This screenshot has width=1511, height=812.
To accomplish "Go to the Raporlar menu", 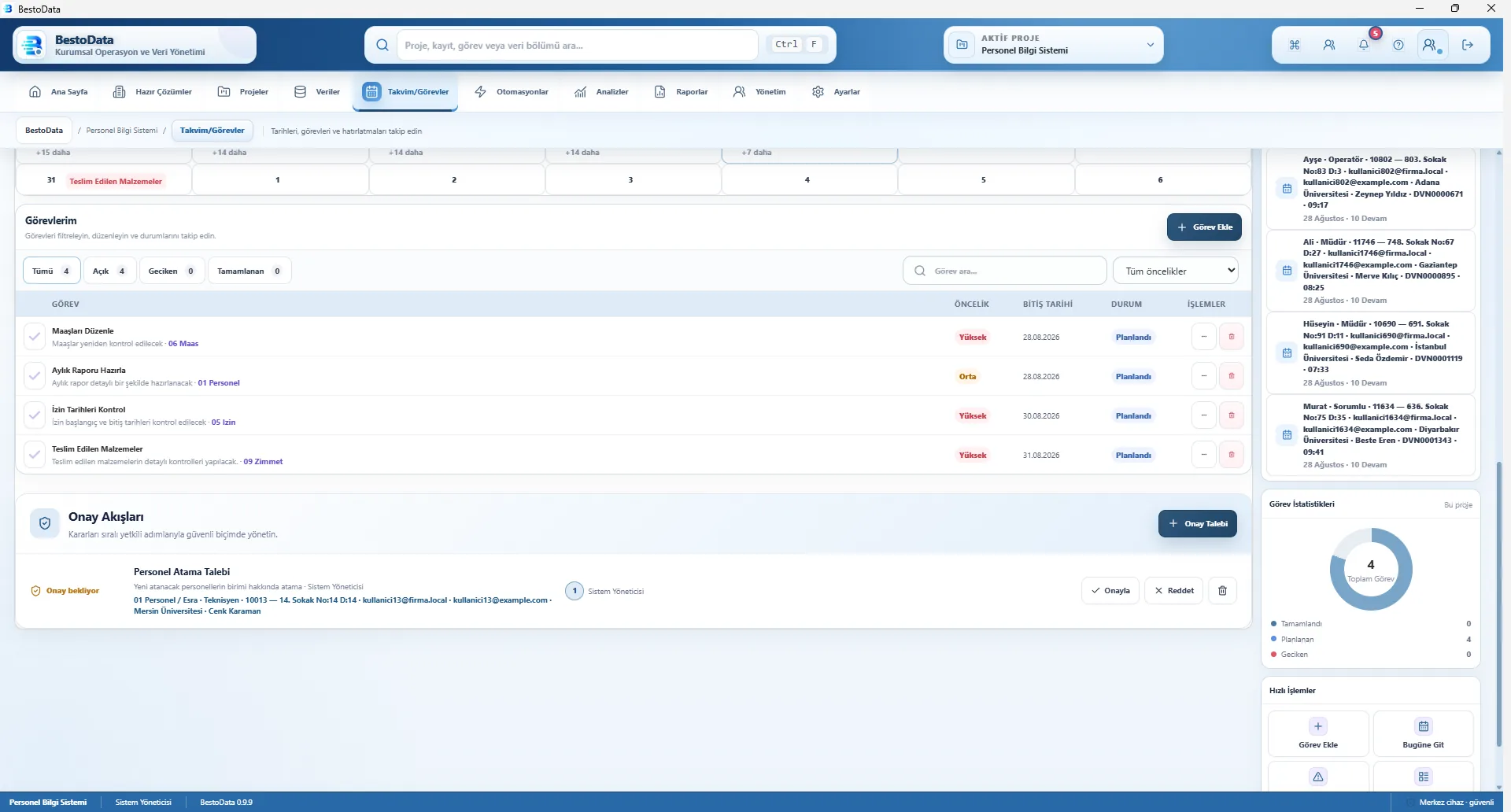I will pyautogui.click(x=682, y=92).
